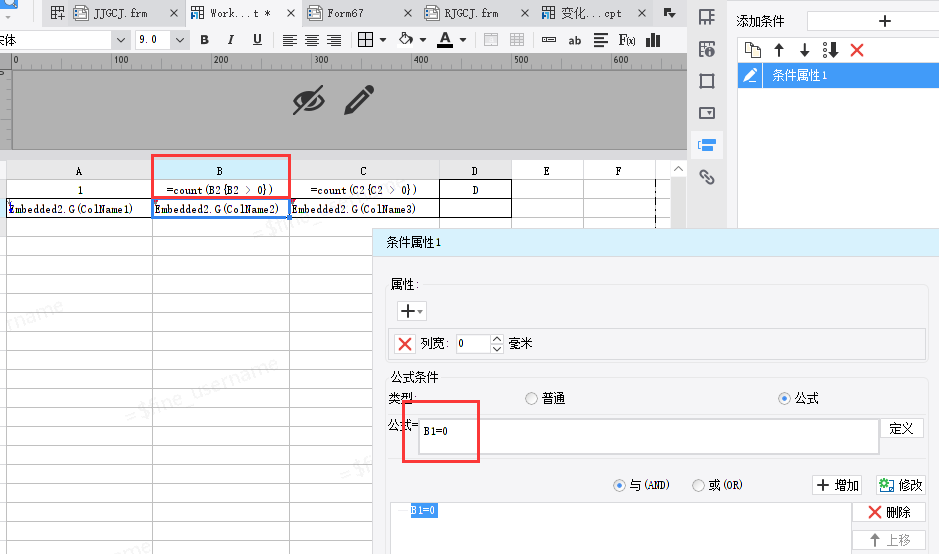939x554 pixels.
Task: Open the floating element square icon
Action: tap(707, 81)
